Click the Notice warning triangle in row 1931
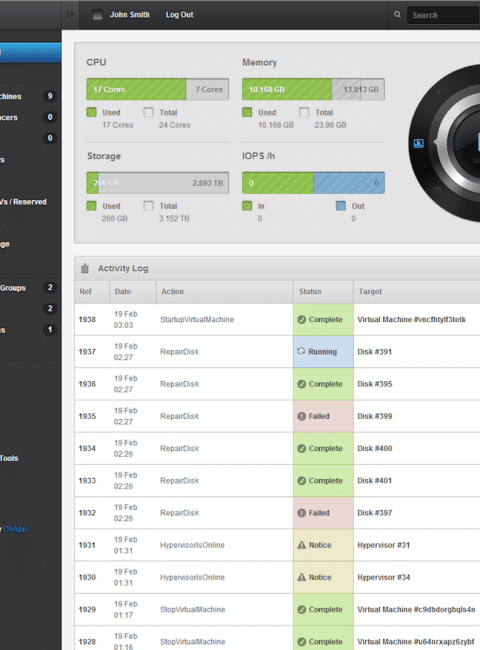Image resolution: width=480 pixels, height=650 pixels. point(302,545)
